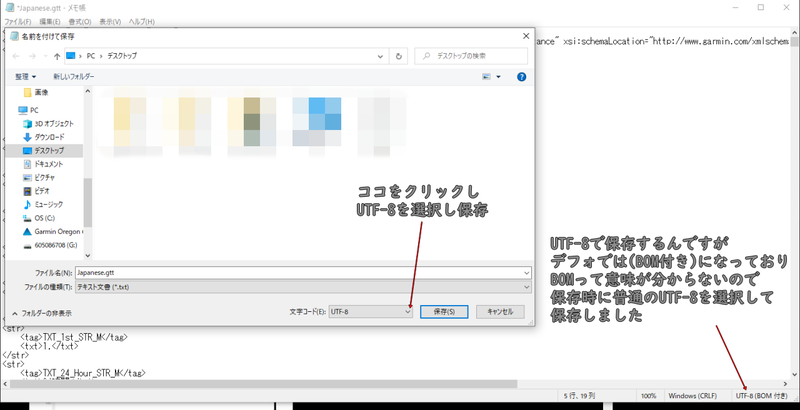The height and width of the screenshot is (410, 800).
Task: Open 編集(E) menu in Notepad
Action: pos(49,21)
